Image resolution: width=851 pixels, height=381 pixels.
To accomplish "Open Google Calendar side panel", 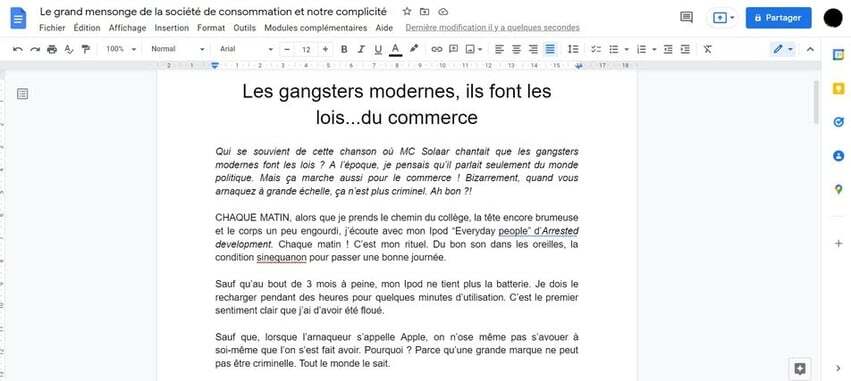I will tap(839, 55).
